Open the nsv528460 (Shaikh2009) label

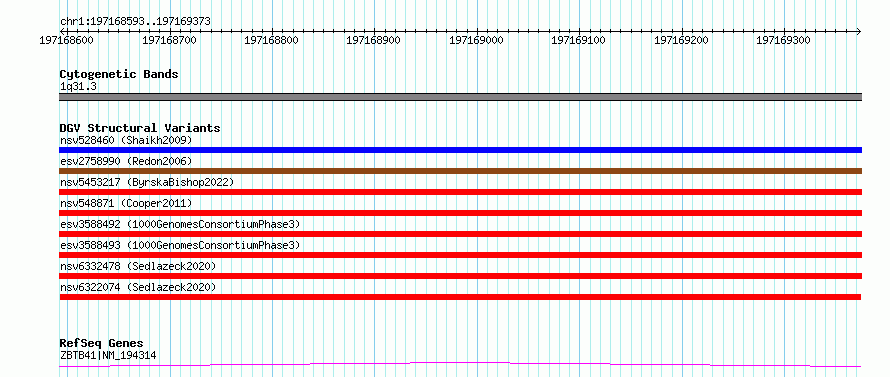pyautogui.click(x=126, y=140)
